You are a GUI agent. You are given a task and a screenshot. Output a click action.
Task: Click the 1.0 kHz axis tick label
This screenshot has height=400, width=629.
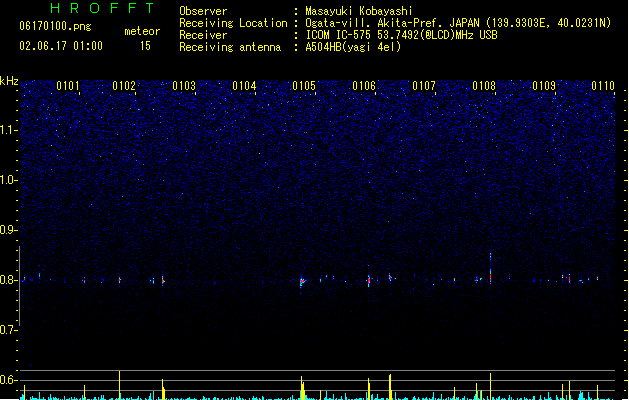(8, 180)
